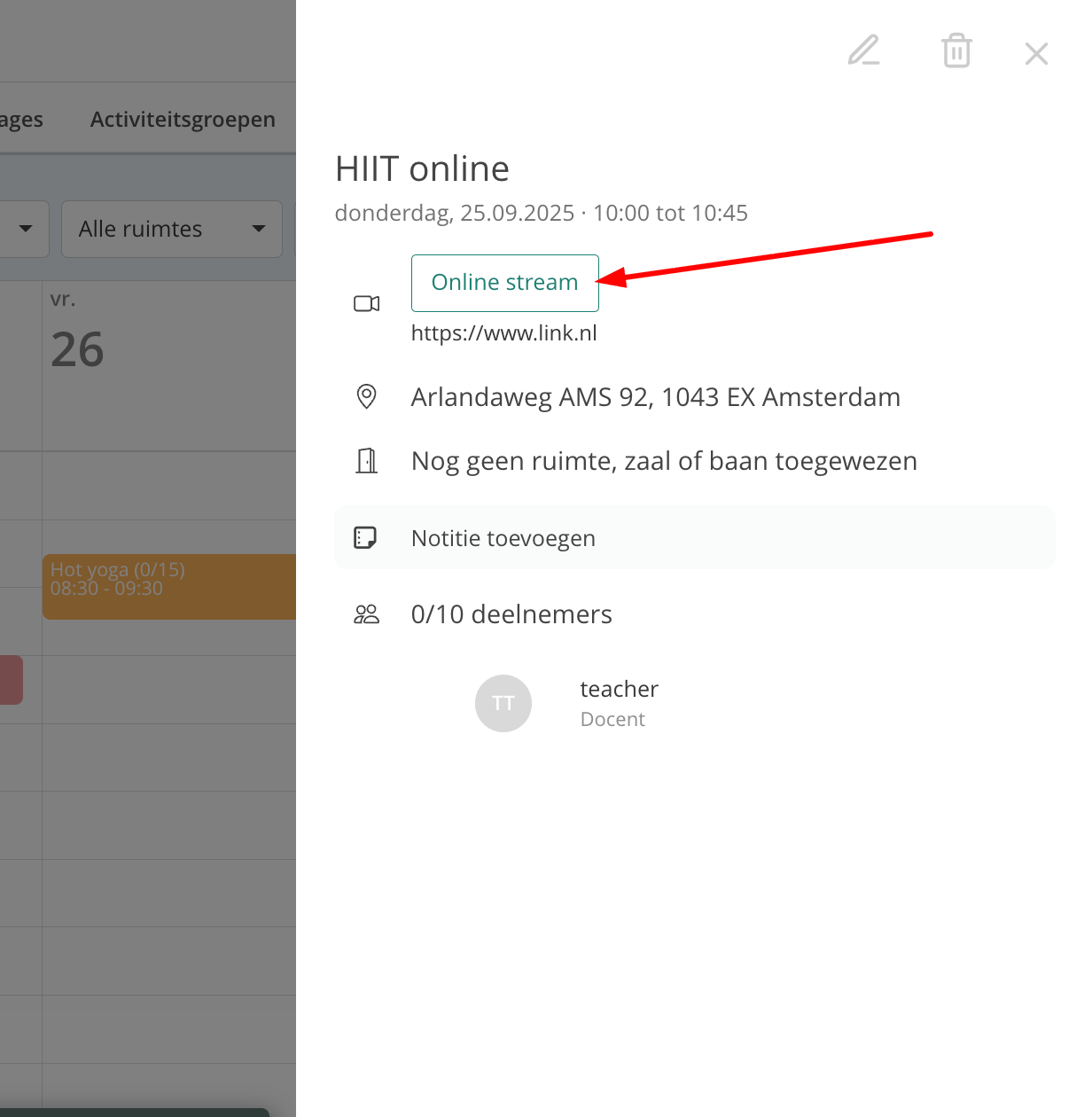This screenshot has width=1092, height=1117.
Task: Click the room assignment text 'Nog geen ruimte'
Action: point(663,461)
